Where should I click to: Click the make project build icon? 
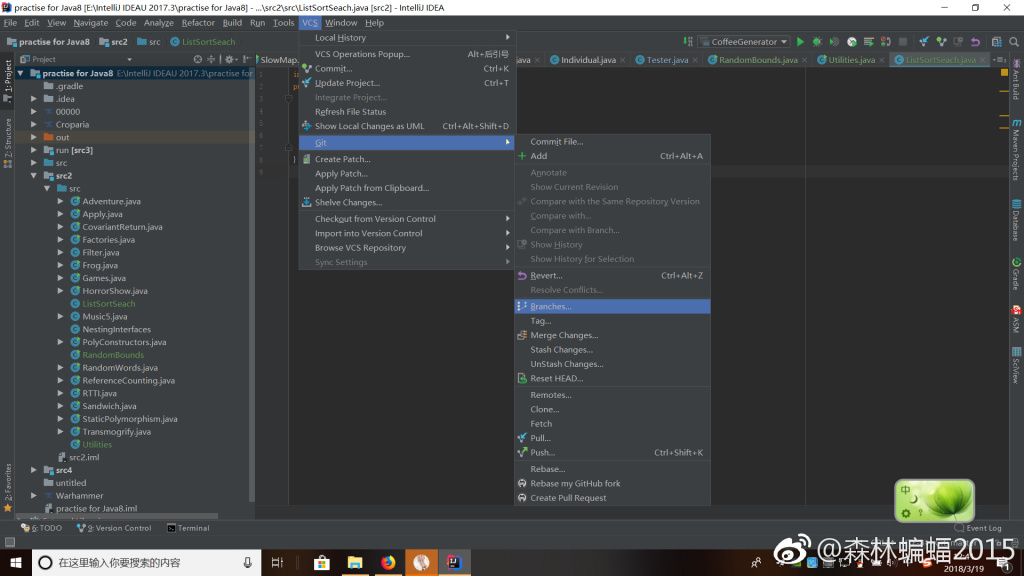688,42
